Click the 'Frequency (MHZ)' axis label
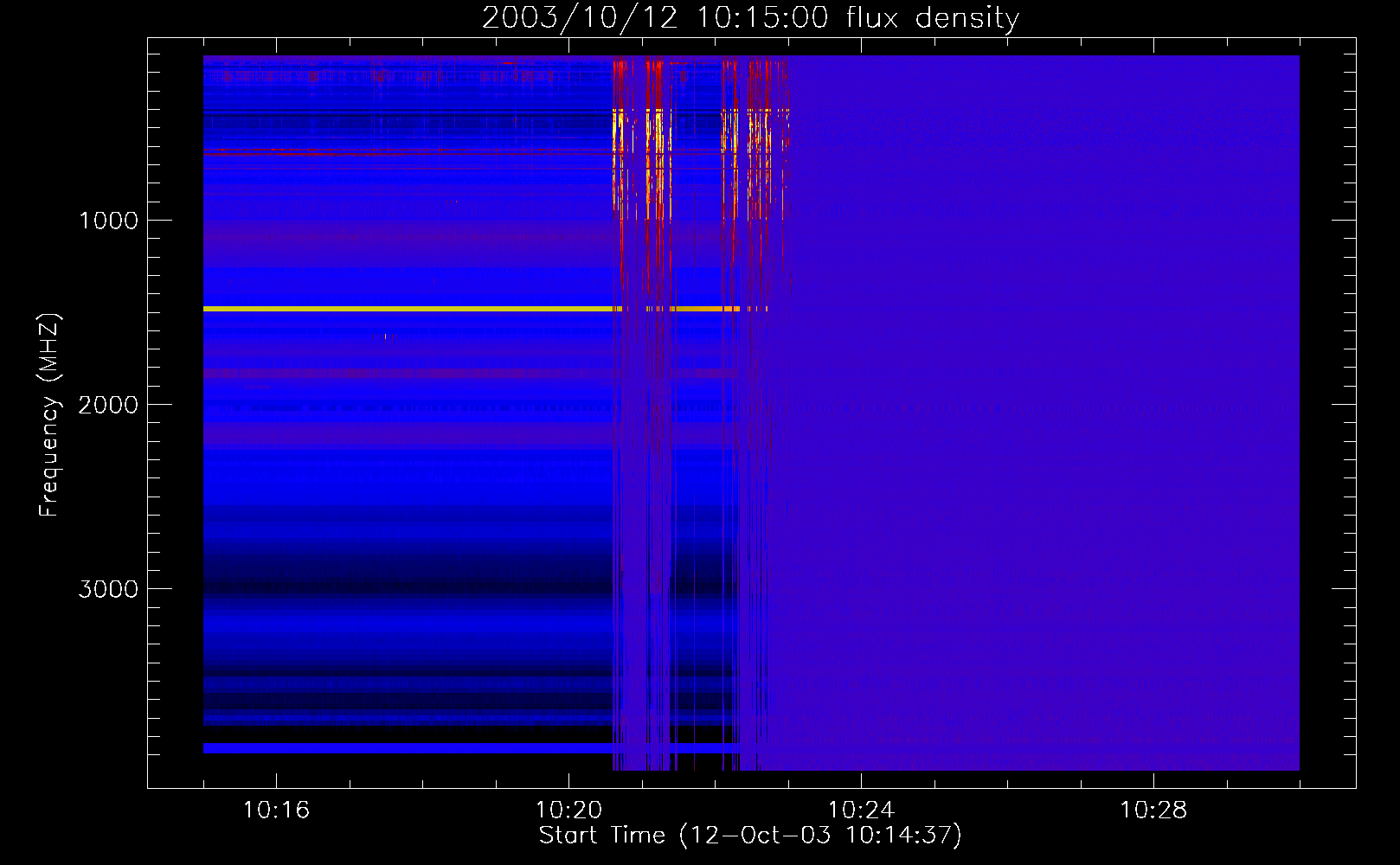This screenshot has height=865, width=1400. pos(49,415)
